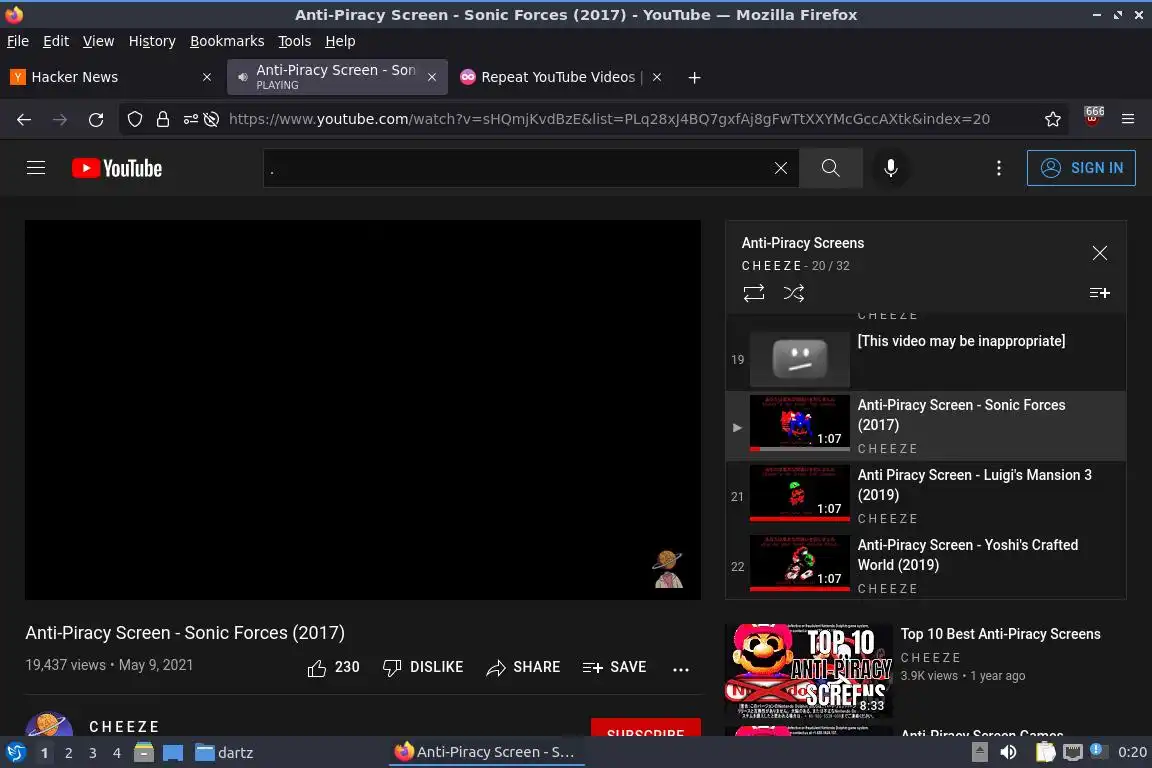Image resolution: width=1152 pixels, height=768 pixels.
Task: Click the network tray icon
Action: click(1073, 752)
